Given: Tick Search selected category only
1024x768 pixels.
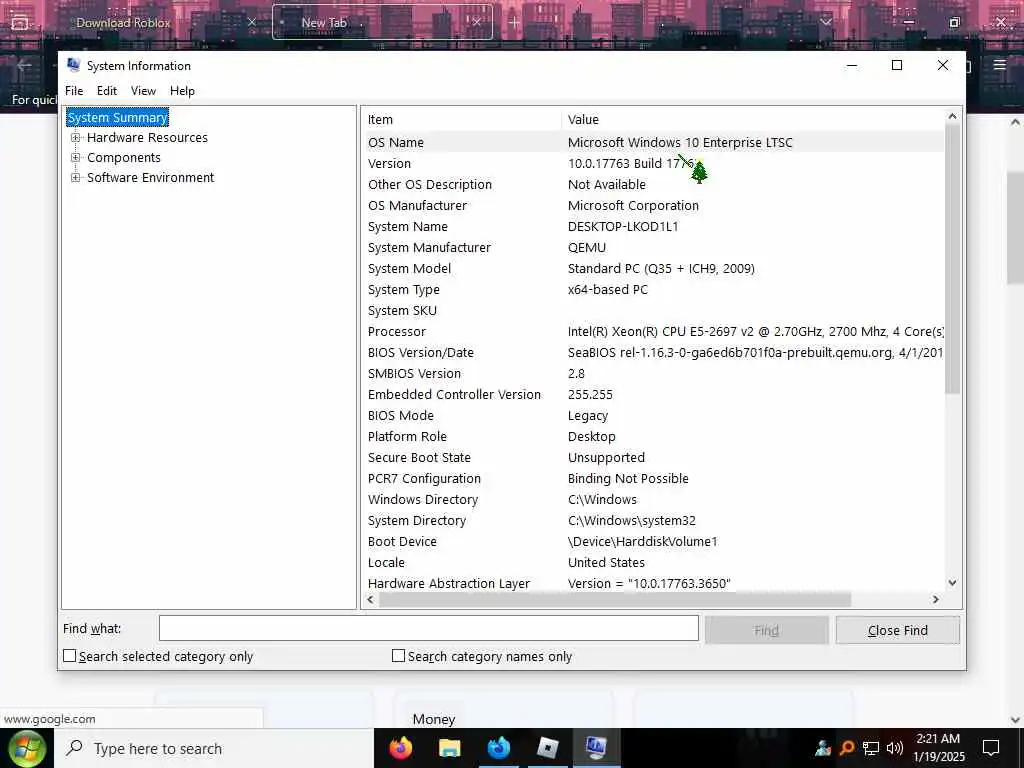Looking at the screenshot, I should [70, 656].
